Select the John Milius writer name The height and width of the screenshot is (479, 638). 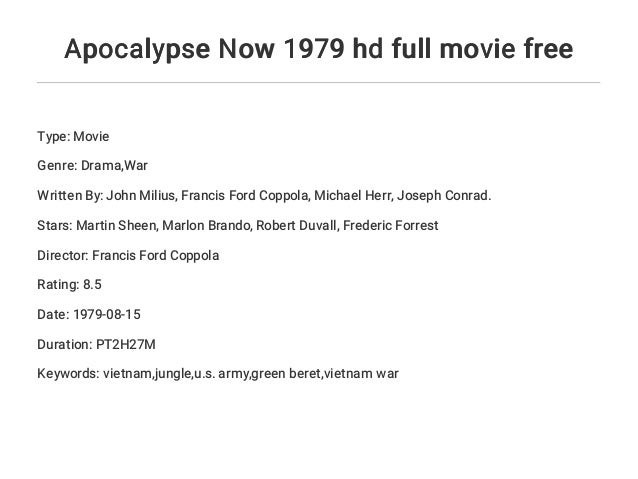coord(141,196)
